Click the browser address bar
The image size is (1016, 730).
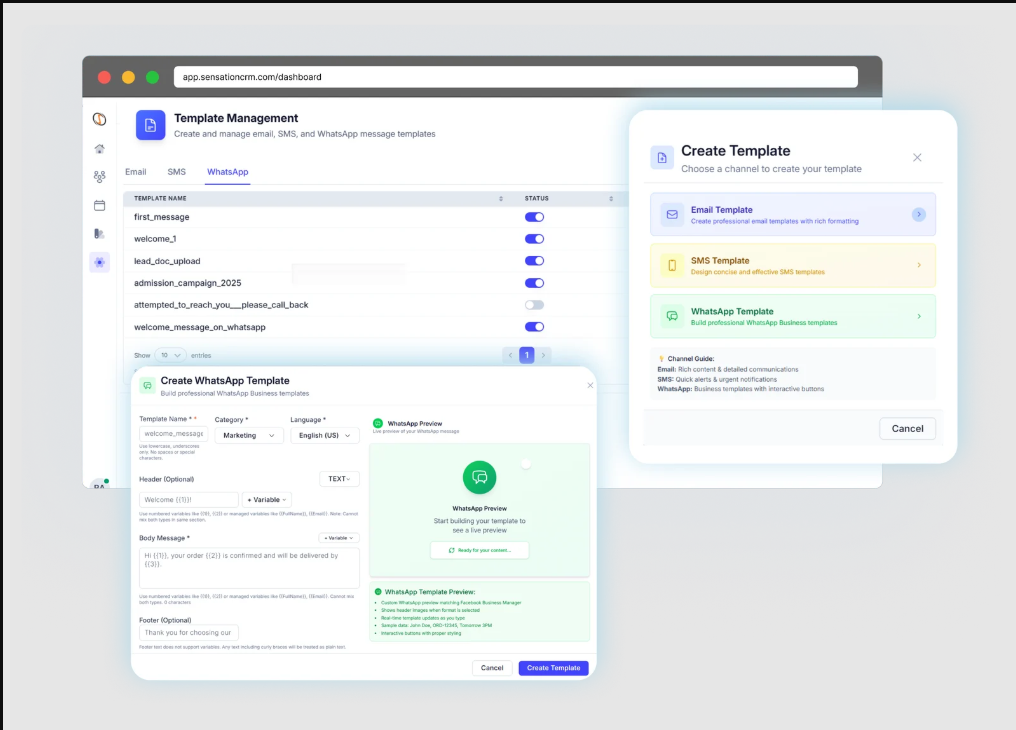(x=516, y=77)
